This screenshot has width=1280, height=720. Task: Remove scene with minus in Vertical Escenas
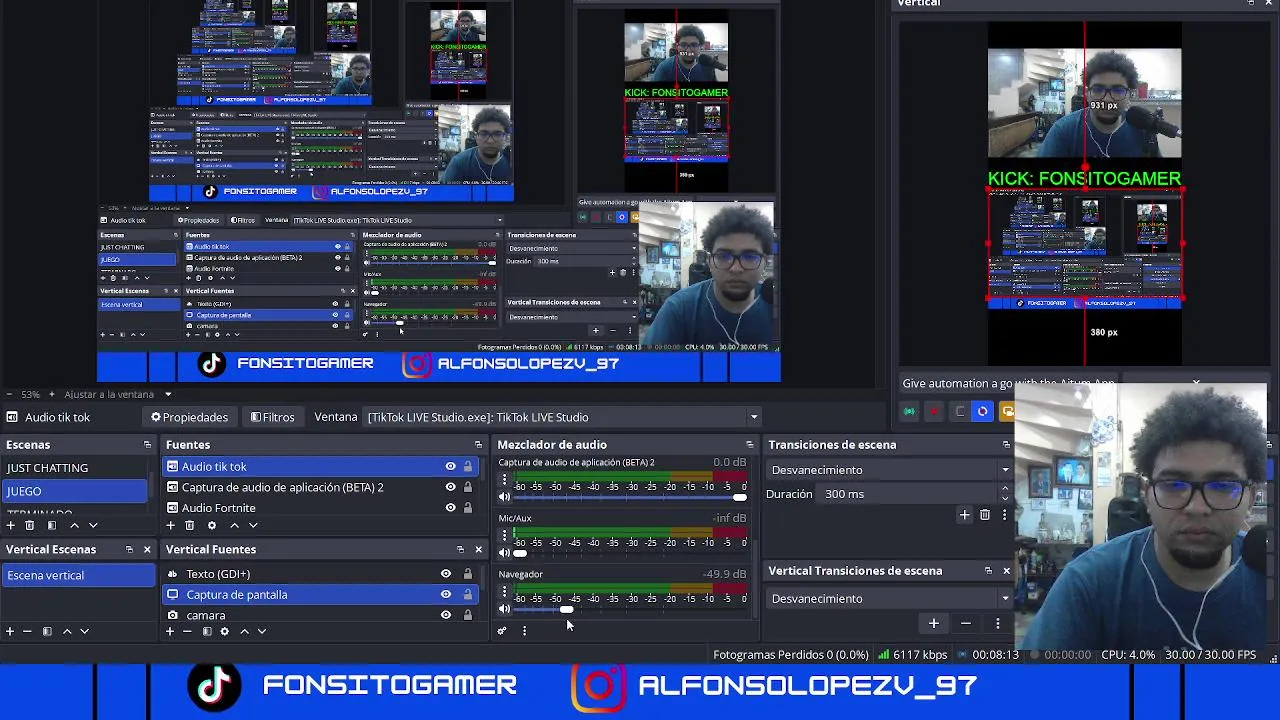tap(27, 631)
